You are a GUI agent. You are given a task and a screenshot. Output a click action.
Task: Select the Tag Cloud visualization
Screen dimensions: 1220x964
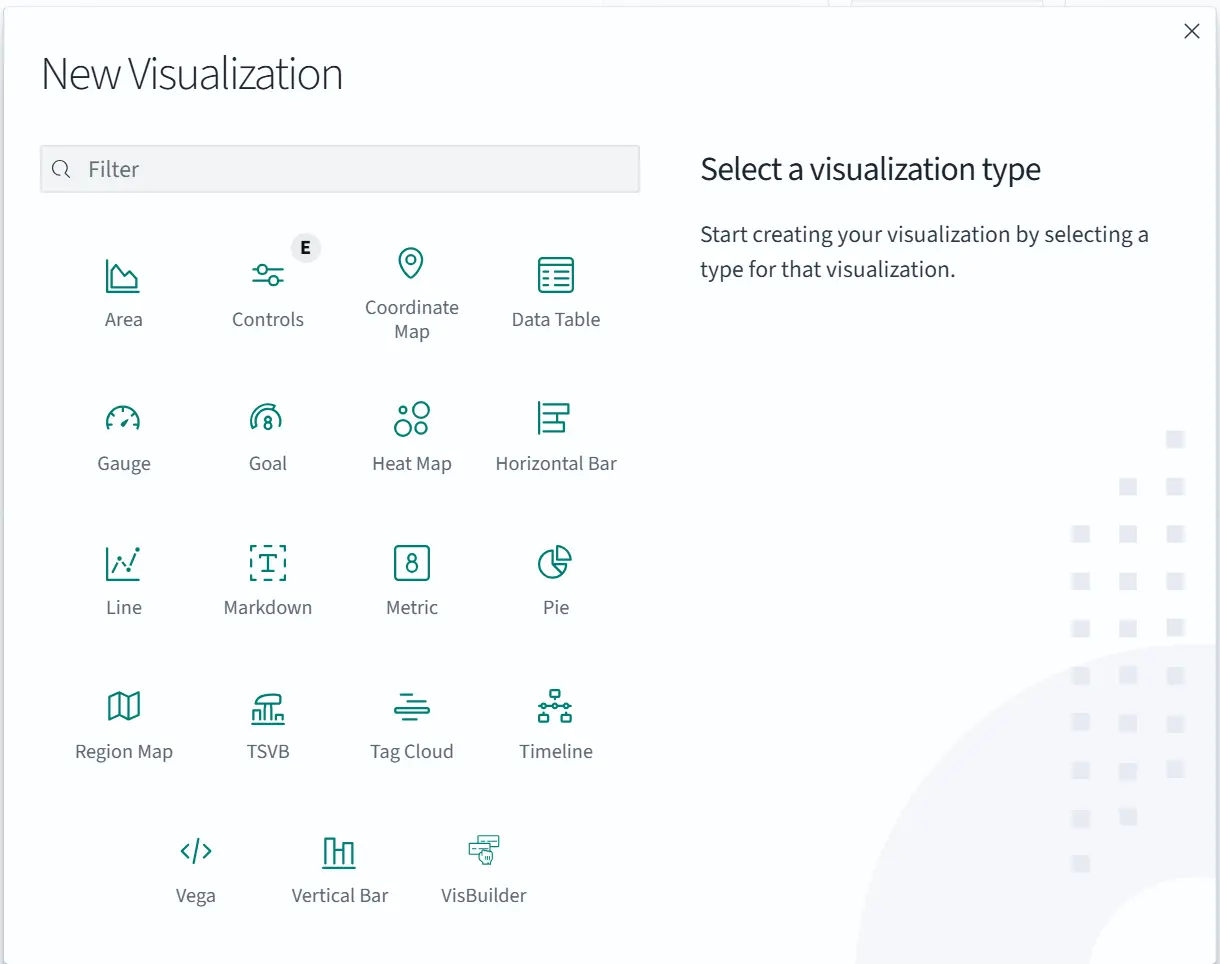[x=411, y=722]
